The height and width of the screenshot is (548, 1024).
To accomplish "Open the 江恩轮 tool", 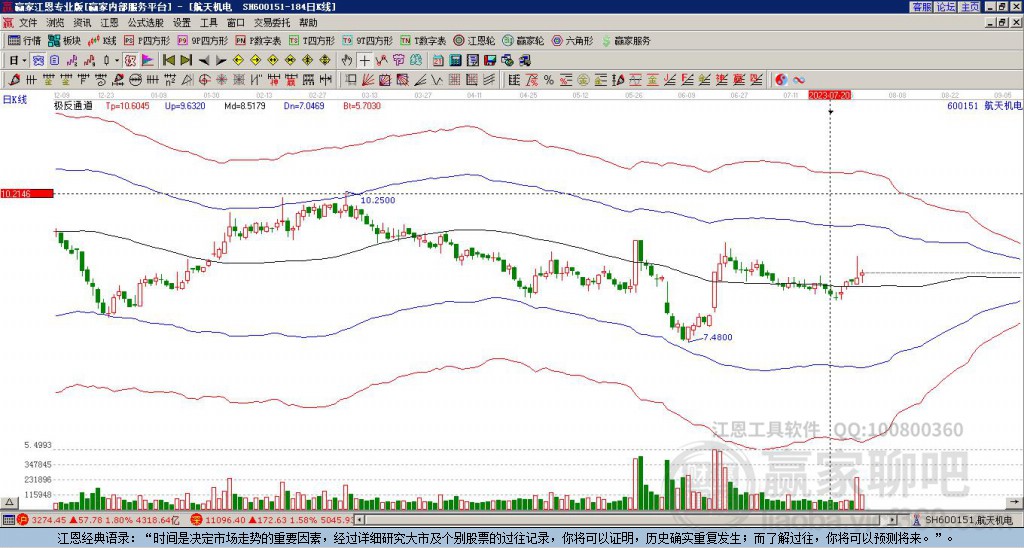I will click(x=474, y=40).
